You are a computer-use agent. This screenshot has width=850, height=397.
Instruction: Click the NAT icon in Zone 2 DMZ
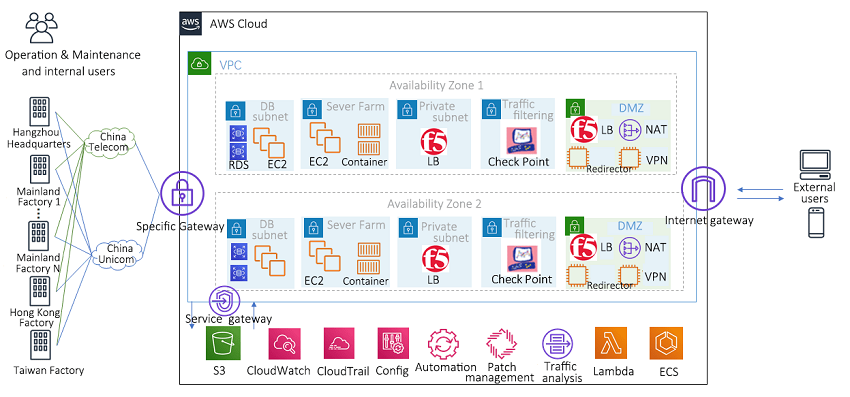pyautogui.click(x=630, y=247)
